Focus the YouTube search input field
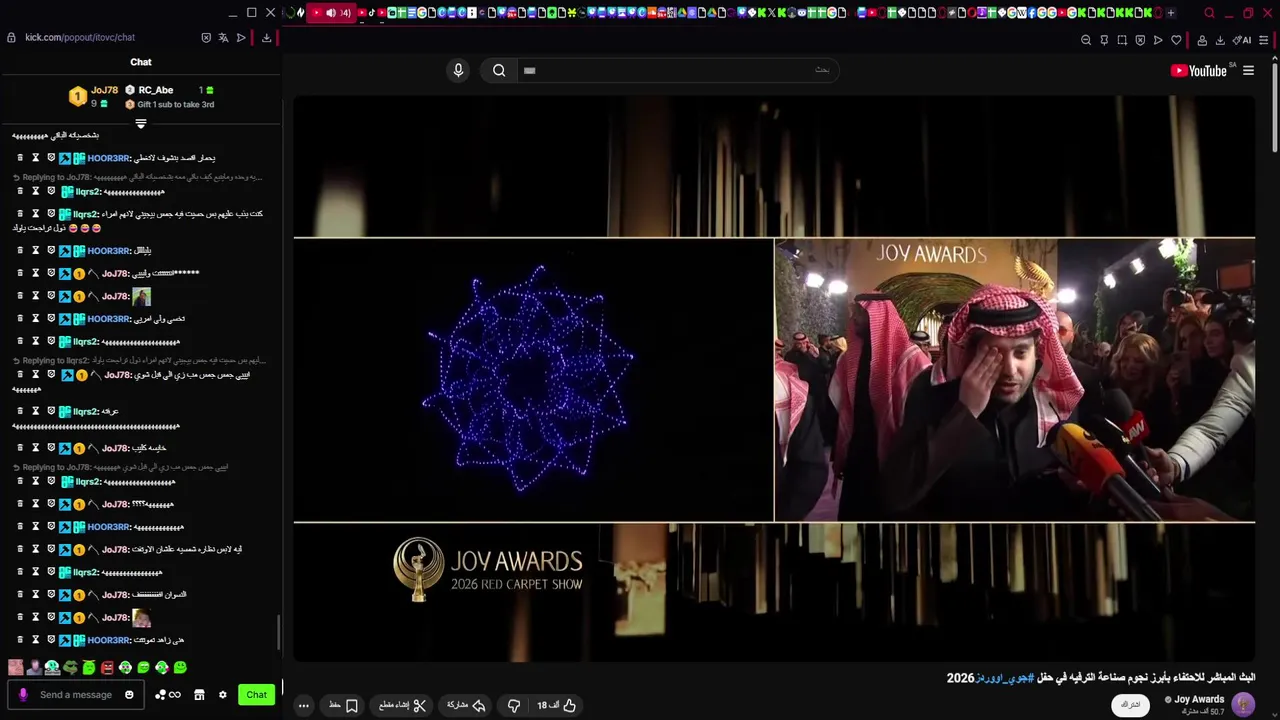The height and width of the screenshot is (720, 1280). pos(677,70)
